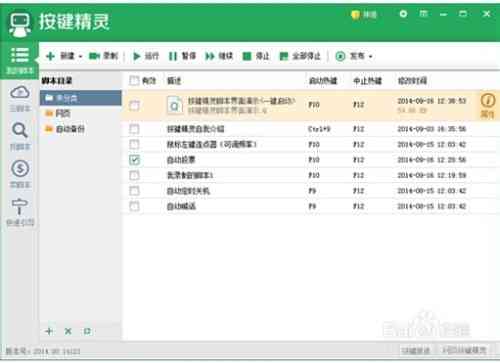Click the skin icon beside the gear
This screenshot has height=363, width=500.
pyautogui.click(x=423, y=14)
